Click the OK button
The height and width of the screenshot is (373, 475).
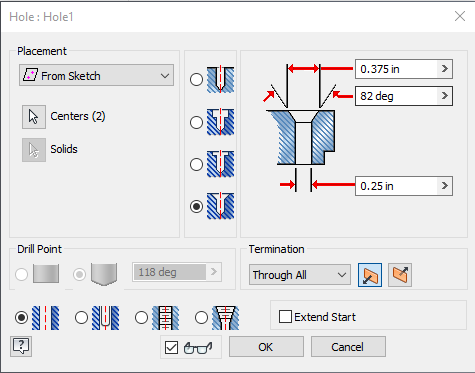point(266,347)
